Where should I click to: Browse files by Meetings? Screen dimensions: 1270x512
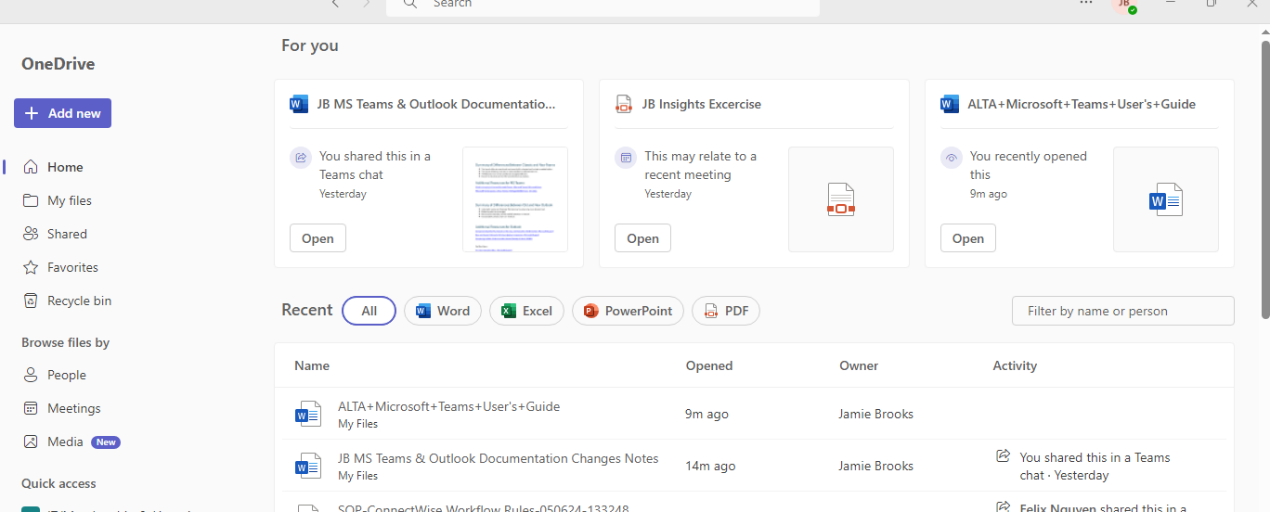74,408
